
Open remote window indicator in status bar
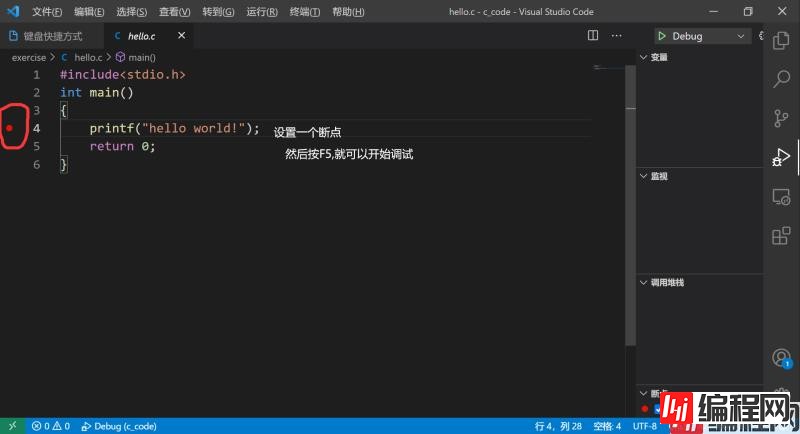pos(12,426)
